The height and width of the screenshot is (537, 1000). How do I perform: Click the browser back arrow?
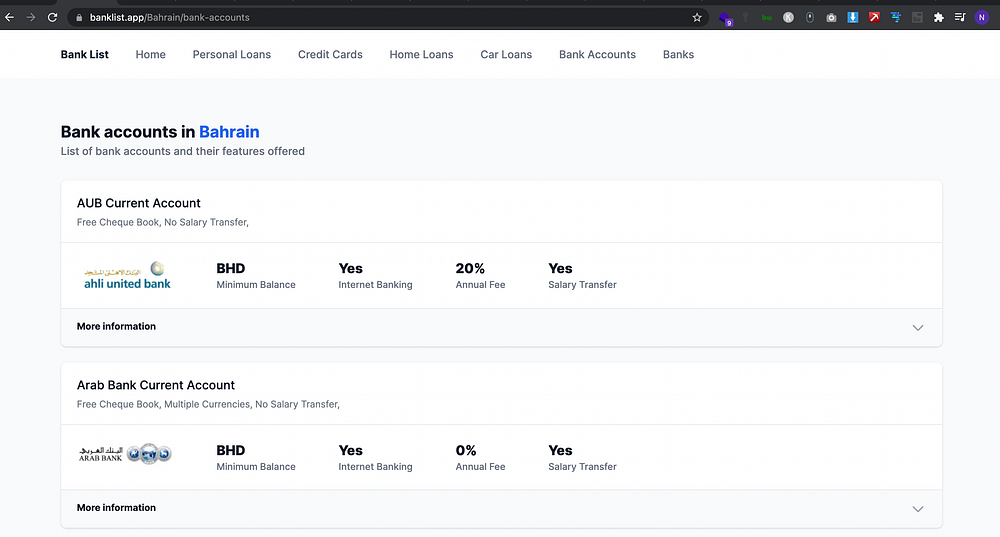[10, 17]
